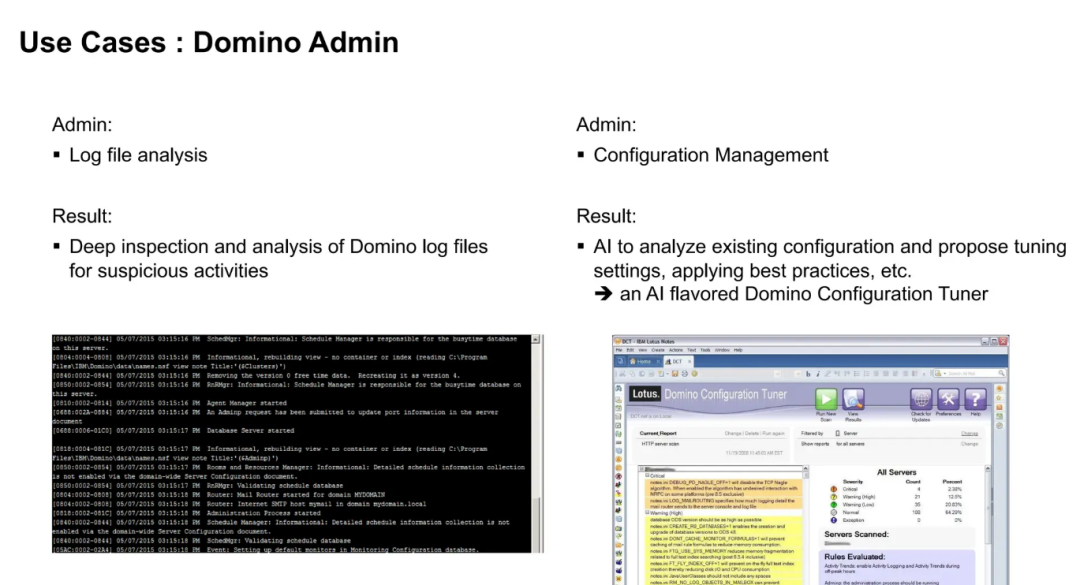Click the save floppy icon in toolbar

click(675, 373)
